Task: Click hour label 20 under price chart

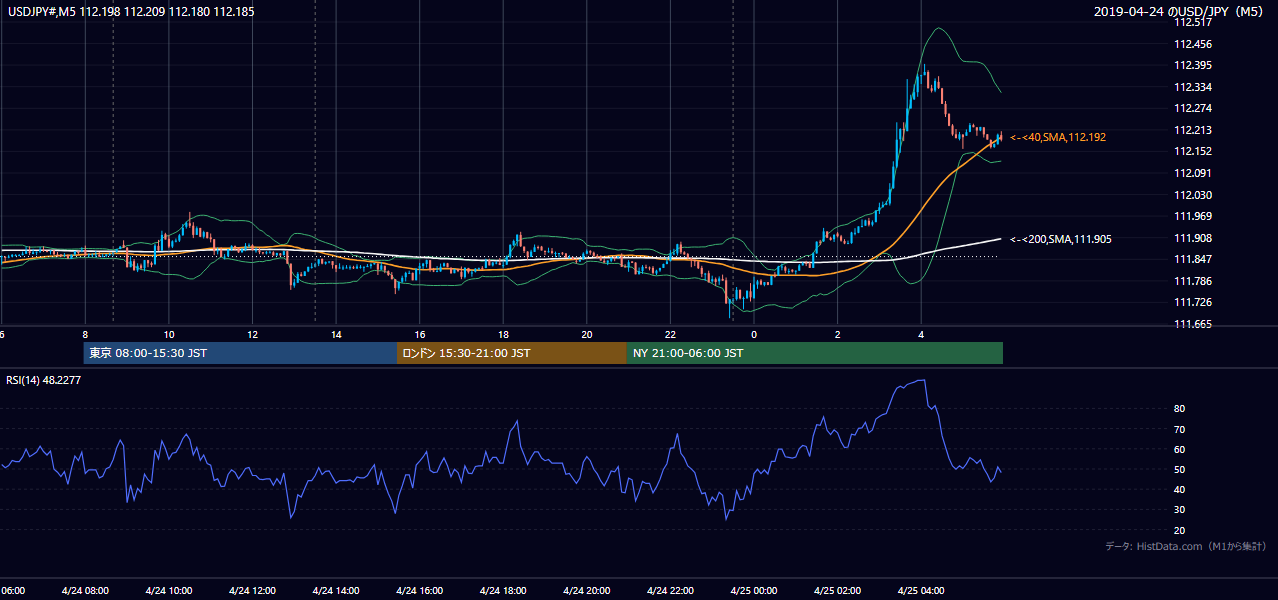Action: [587, 335]
